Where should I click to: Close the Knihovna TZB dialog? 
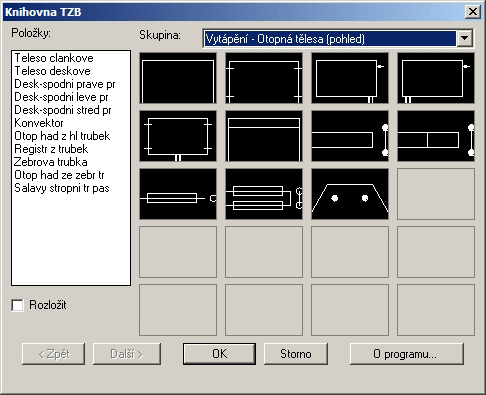pos(473,12)
